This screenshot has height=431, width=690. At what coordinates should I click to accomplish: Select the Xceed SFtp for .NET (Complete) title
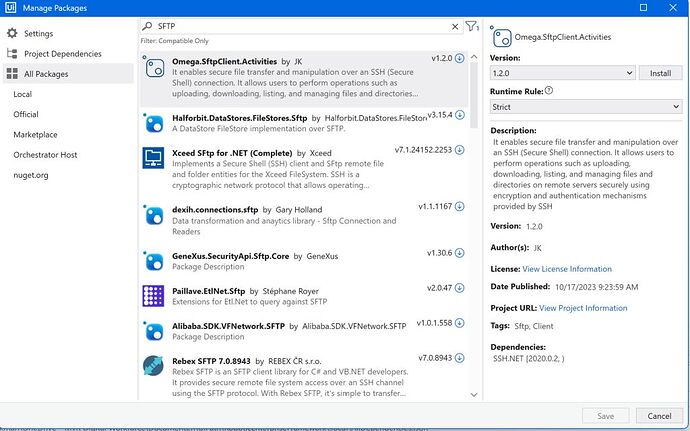click(232, 153)
